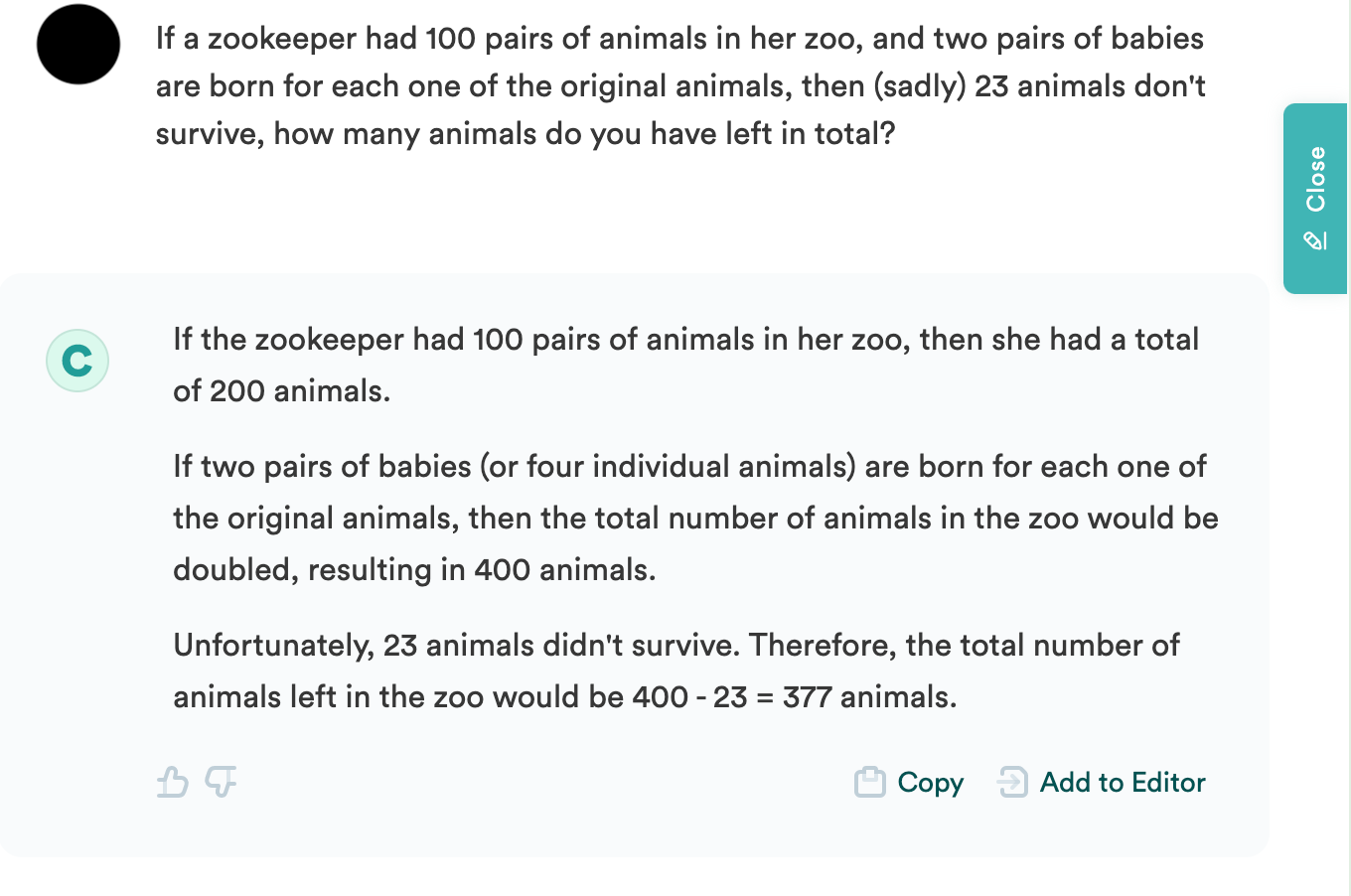Click the thumbs down feedback icon
The width and height of the screenshot is (1351, 896).
(x=221, y=782)
